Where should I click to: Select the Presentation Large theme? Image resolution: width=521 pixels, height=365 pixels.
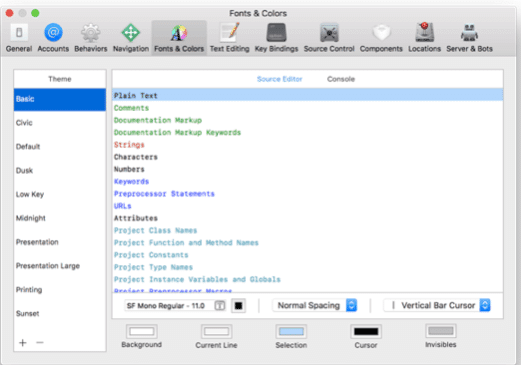coord(60,266)
